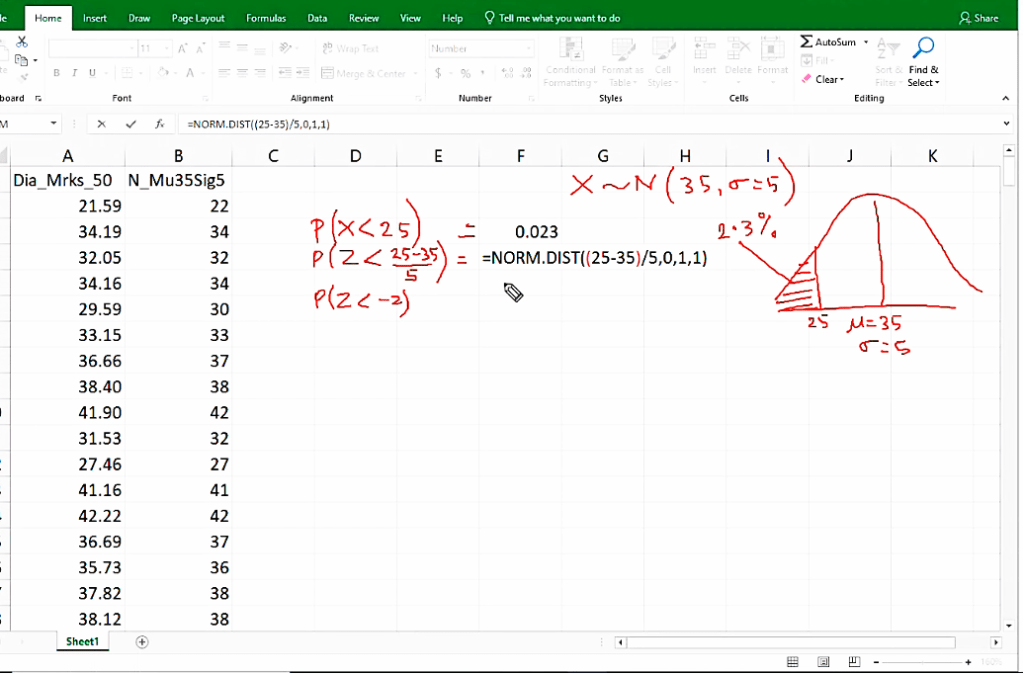Confirm the formula with the checkmark Enter icon
1024x674 pixels.
pos(130,124)
